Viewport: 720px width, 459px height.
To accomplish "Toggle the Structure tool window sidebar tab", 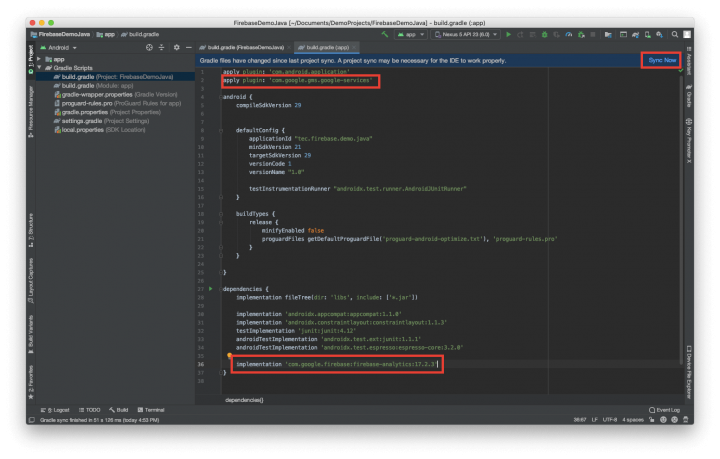I will pos(30,229).
